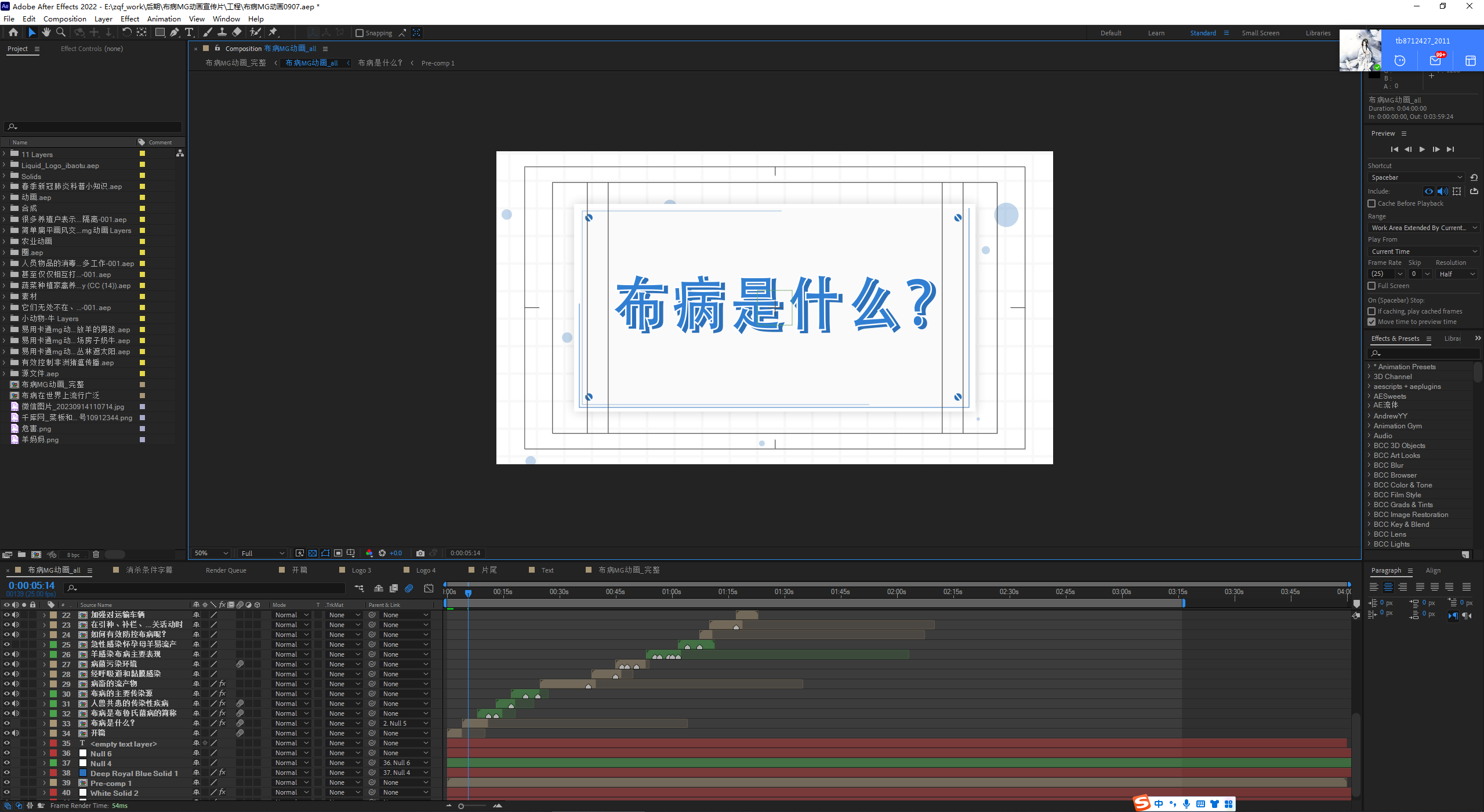Open parent dropdown of layer 33 set to 2. Null 5
The height and width of the screenshot is (812, 1484).
[405, 723]
